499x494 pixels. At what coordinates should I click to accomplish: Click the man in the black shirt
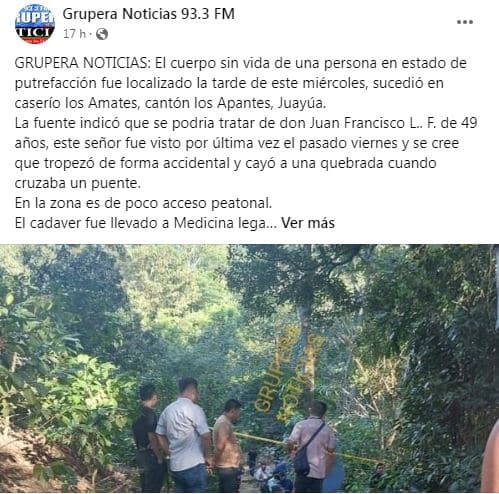tap(147, 438)
